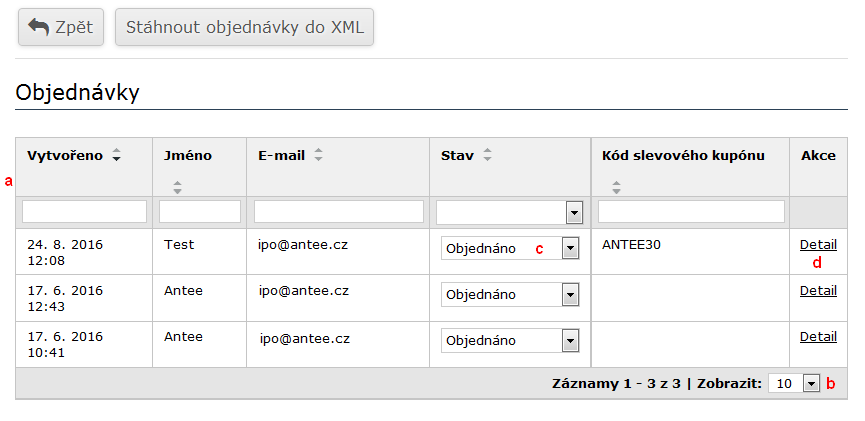Sort by E-mail column sort icon
This screenshot has width=865, height=421.
318,155
